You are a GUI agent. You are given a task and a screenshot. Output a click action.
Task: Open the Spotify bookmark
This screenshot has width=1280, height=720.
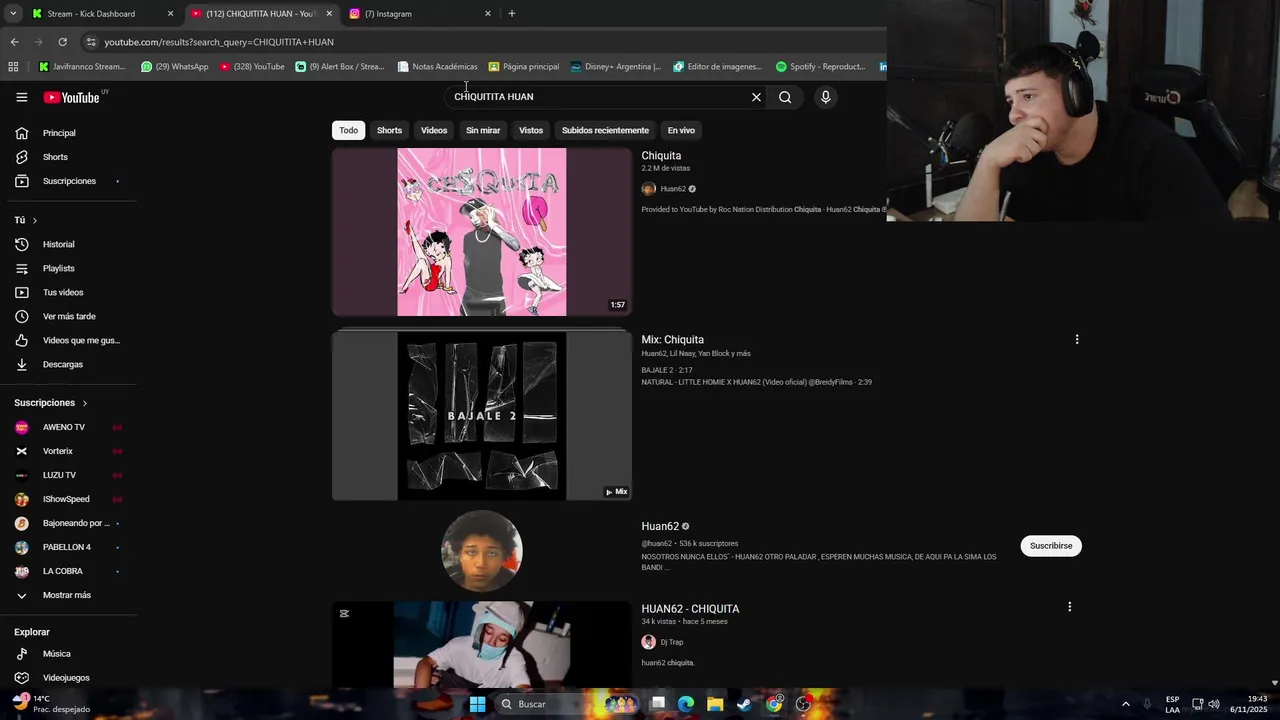click(821, 67)
